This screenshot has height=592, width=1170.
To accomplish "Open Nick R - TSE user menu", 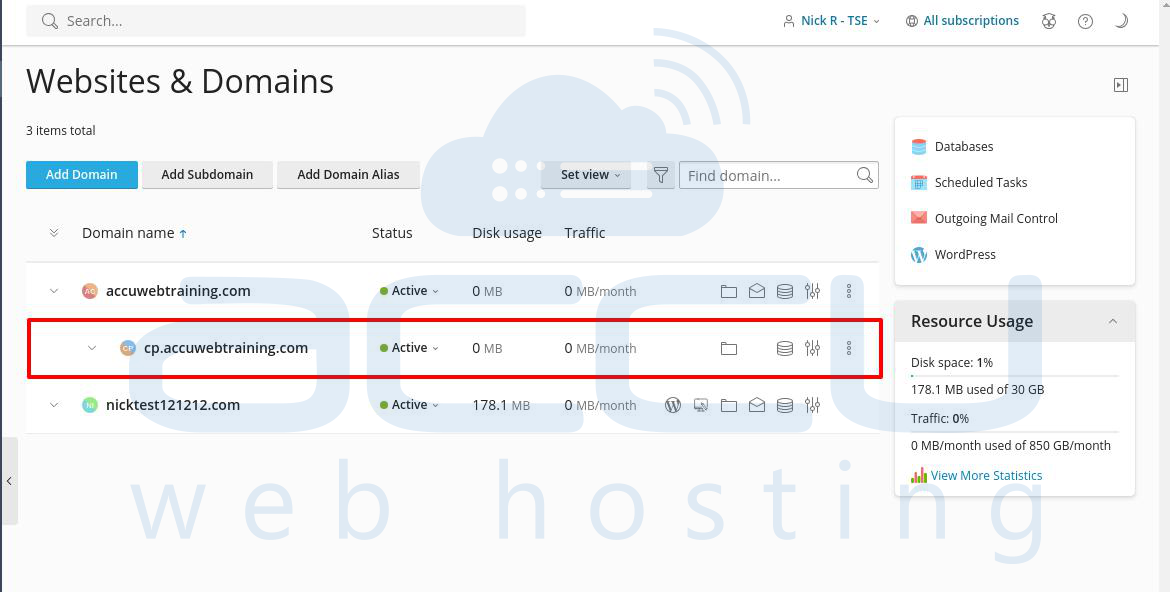I will pyautogui.click(x=831, y=21).
